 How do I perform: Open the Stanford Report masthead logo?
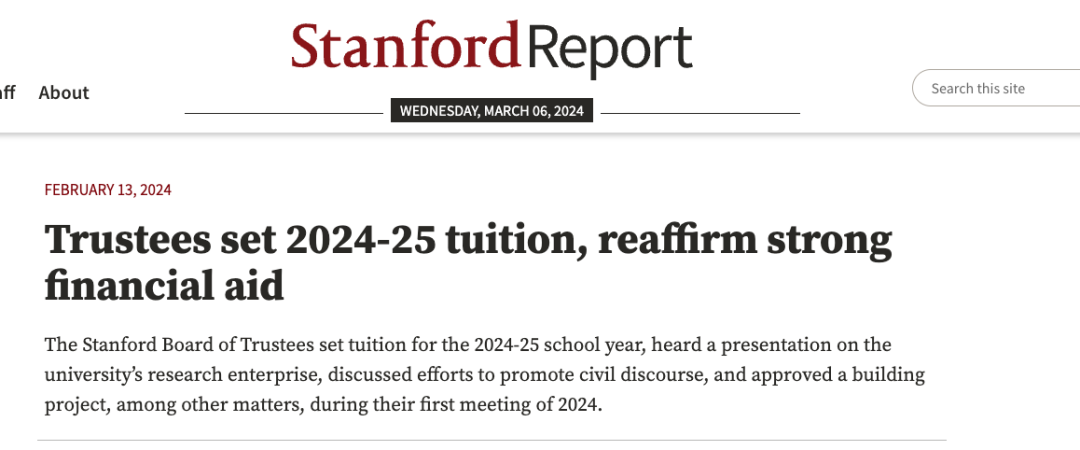(x=491, y=48)
